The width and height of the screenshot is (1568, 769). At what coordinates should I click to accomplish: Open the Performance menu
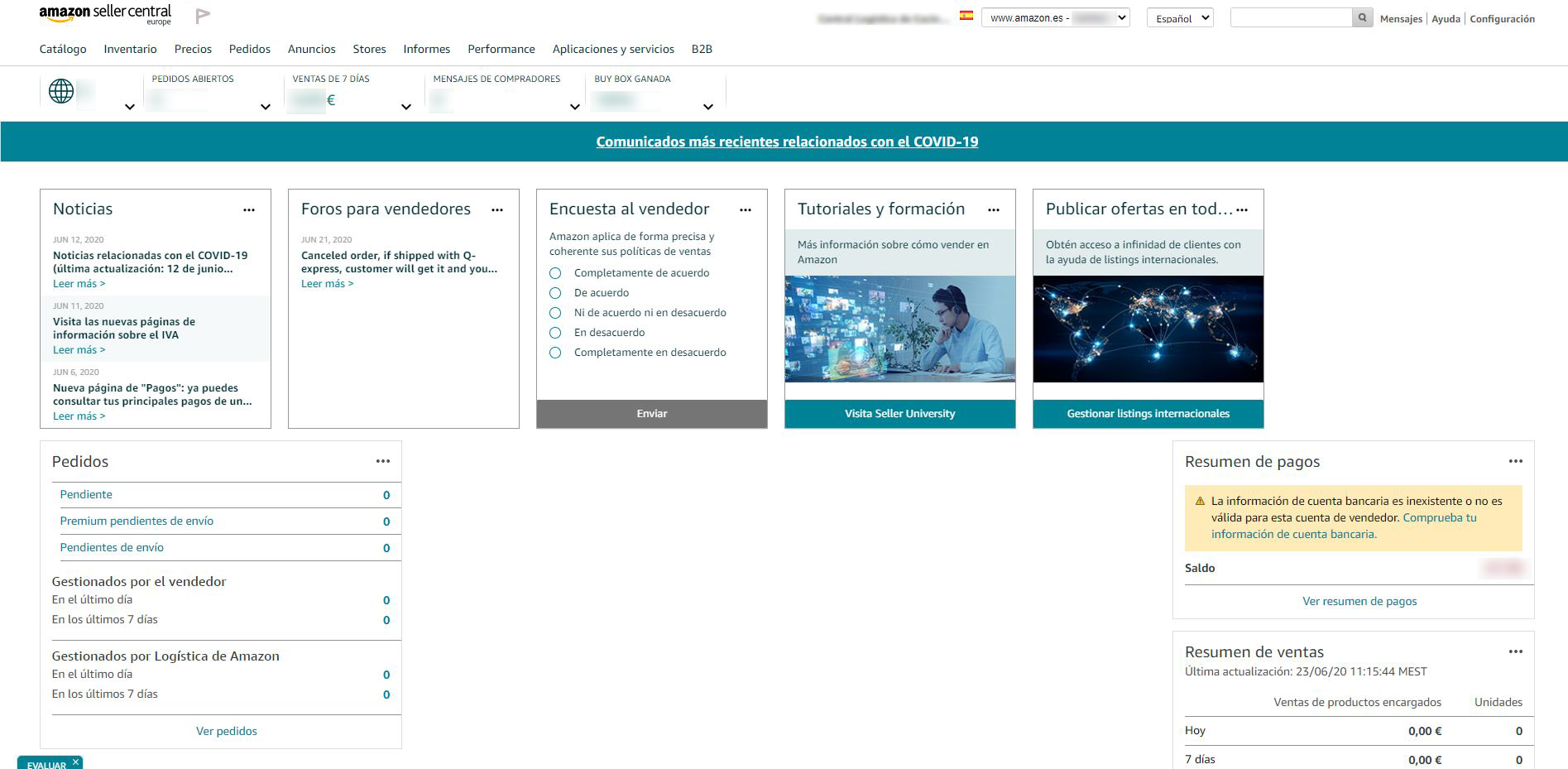click(x=501, y=49)
